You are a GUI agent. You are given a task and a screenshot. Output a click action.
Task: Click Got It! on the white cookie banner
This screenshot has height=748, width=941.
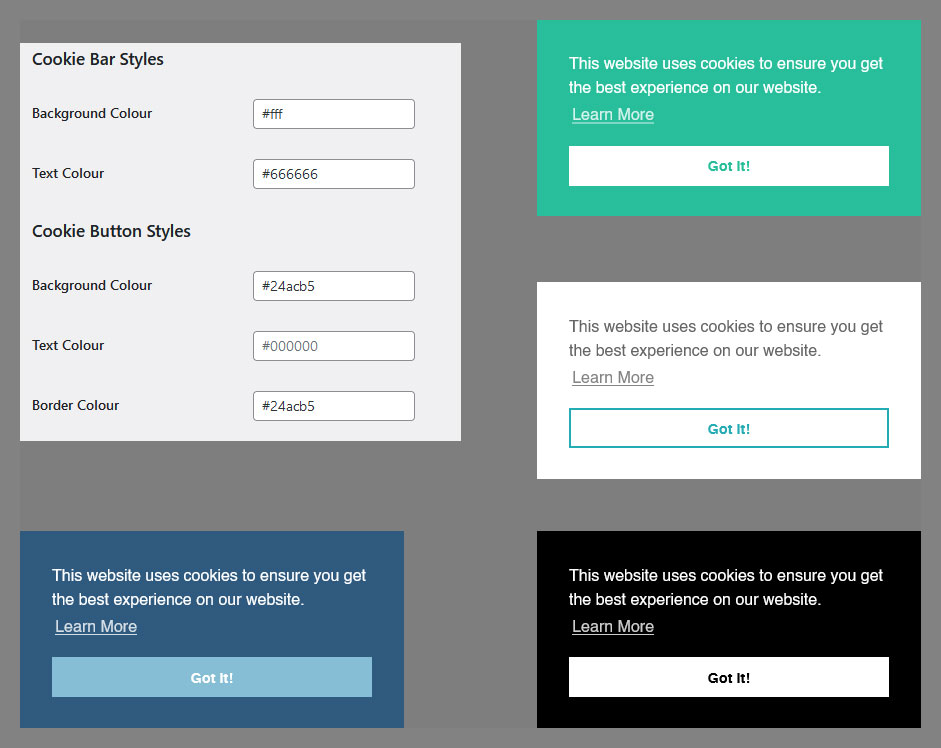729,428
